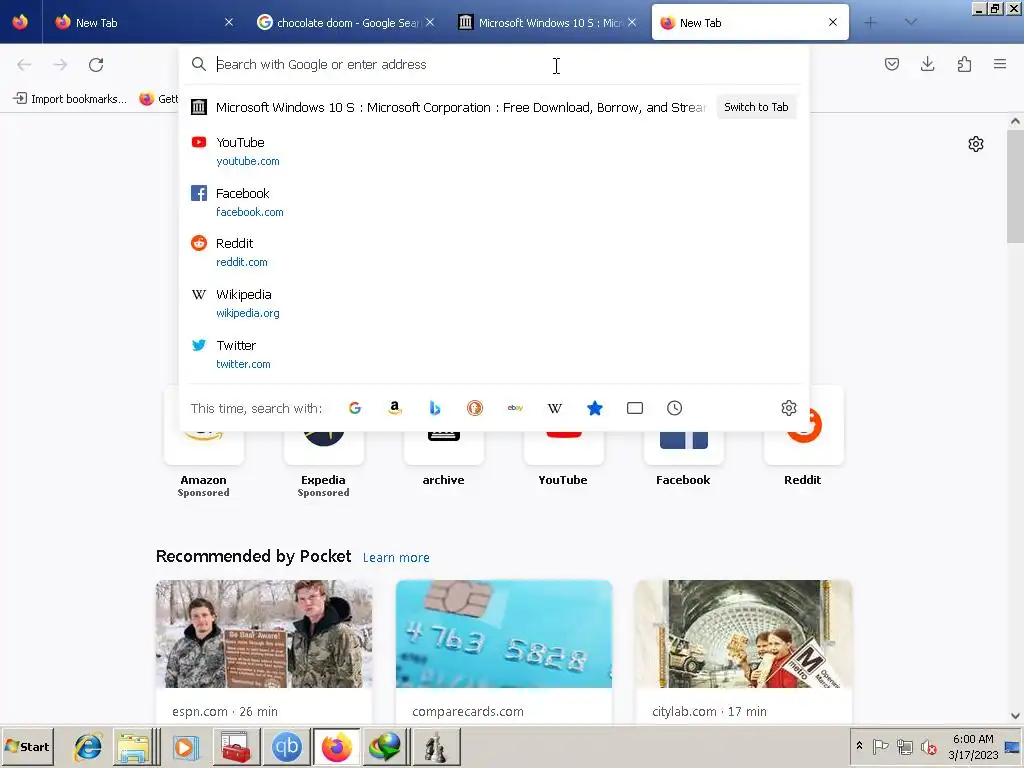Open new tab page personalize gear

pyautogui.click(x=976, y=144)
